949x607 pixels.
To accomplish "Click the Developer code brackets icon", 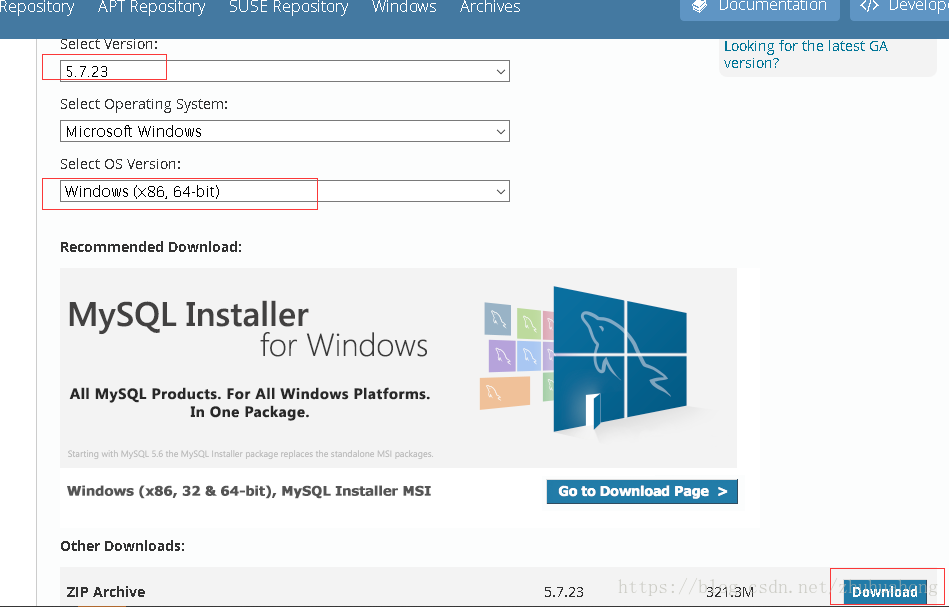I will point(869,6).
